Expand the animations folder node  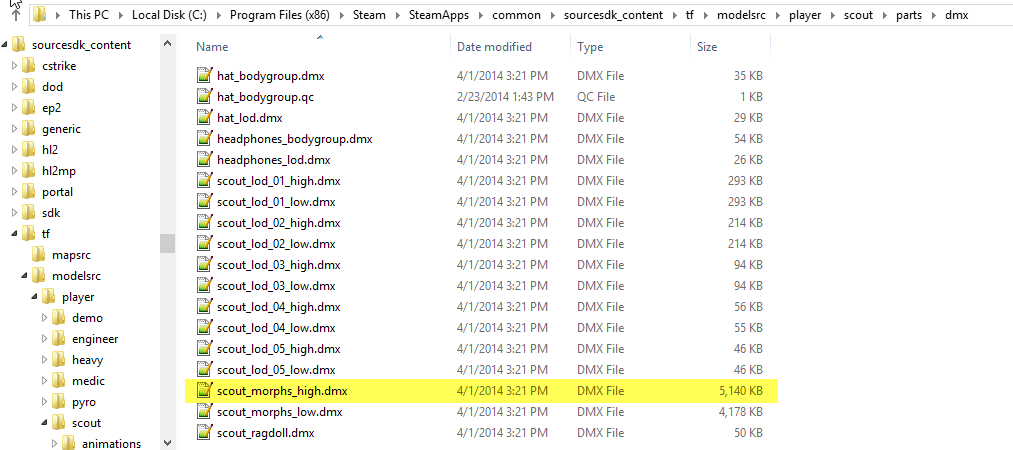(x=55, y=444)
